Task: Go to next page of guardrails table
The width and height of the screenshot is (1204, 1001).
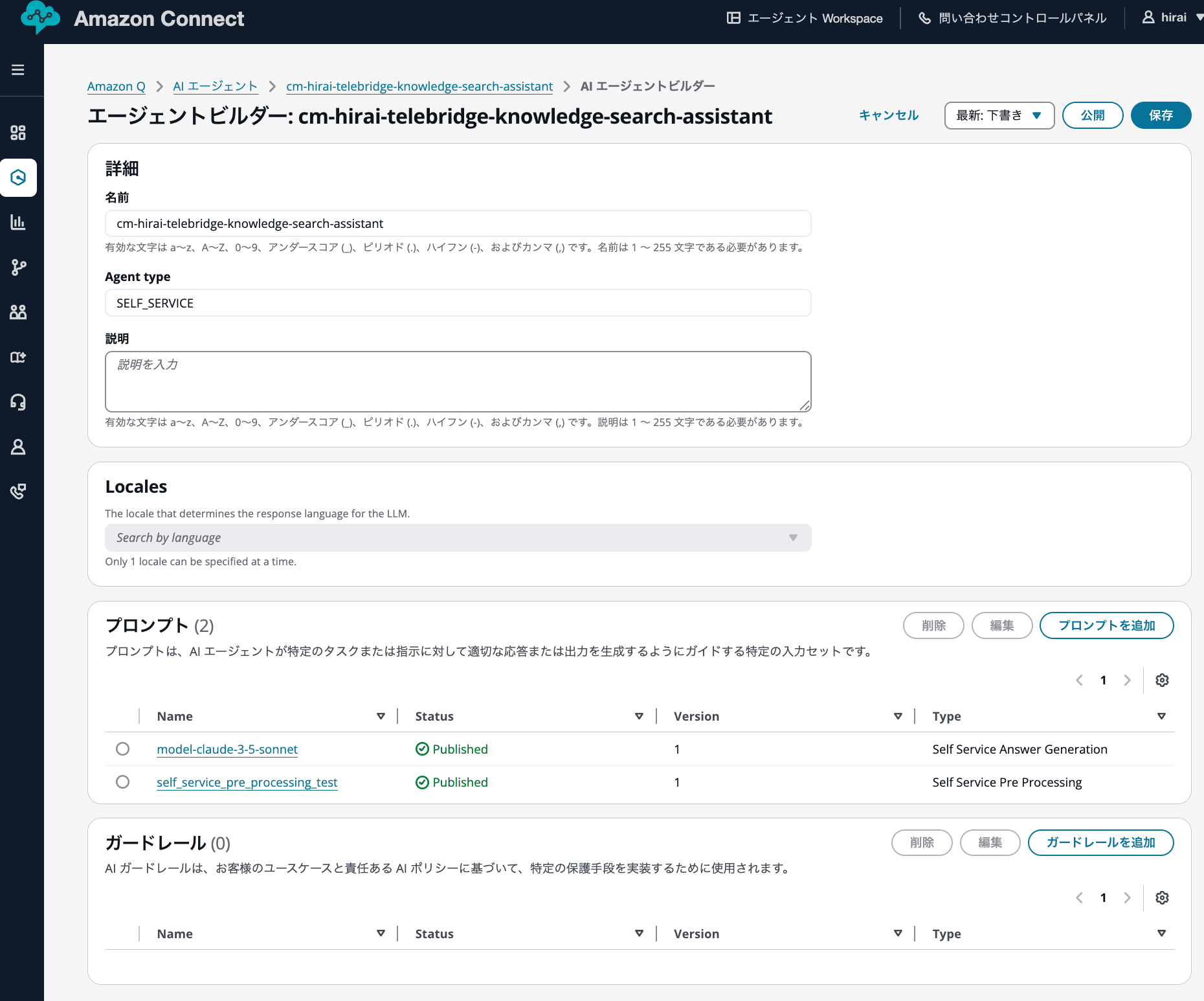Action: [x=1128, y=897]
